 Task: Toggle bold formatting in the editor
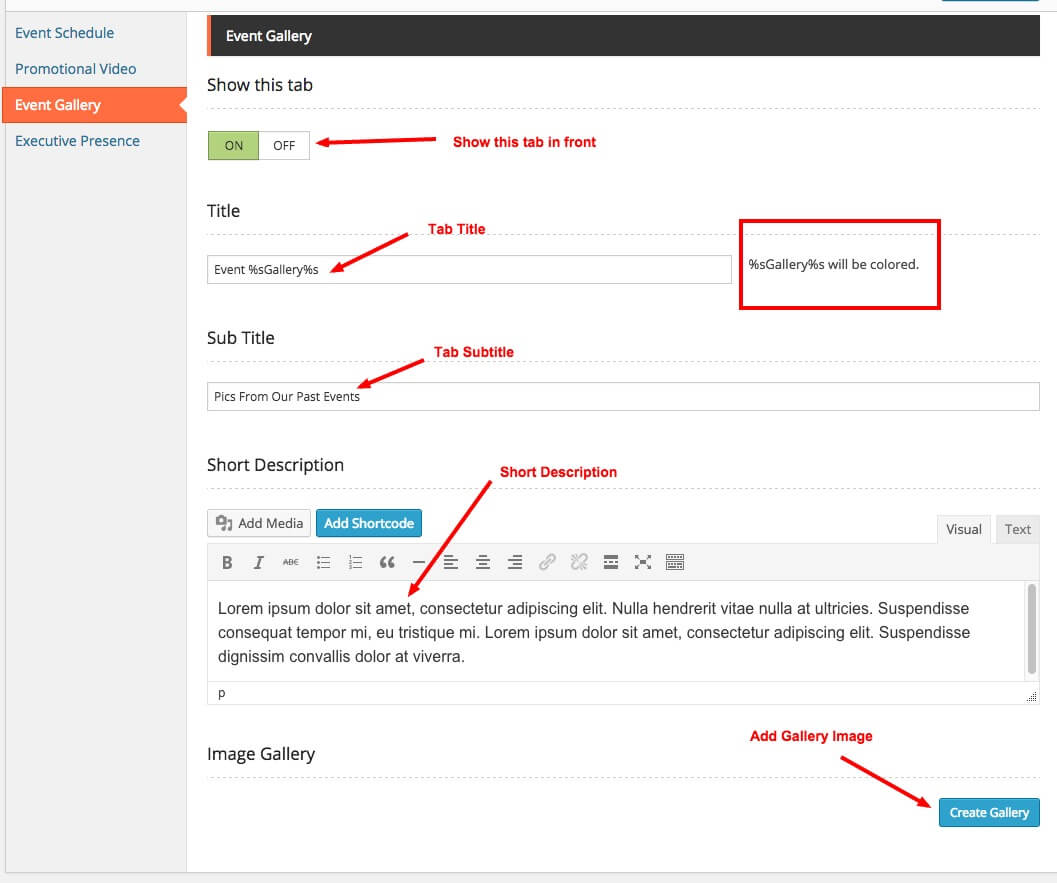(x=227, y=563)
